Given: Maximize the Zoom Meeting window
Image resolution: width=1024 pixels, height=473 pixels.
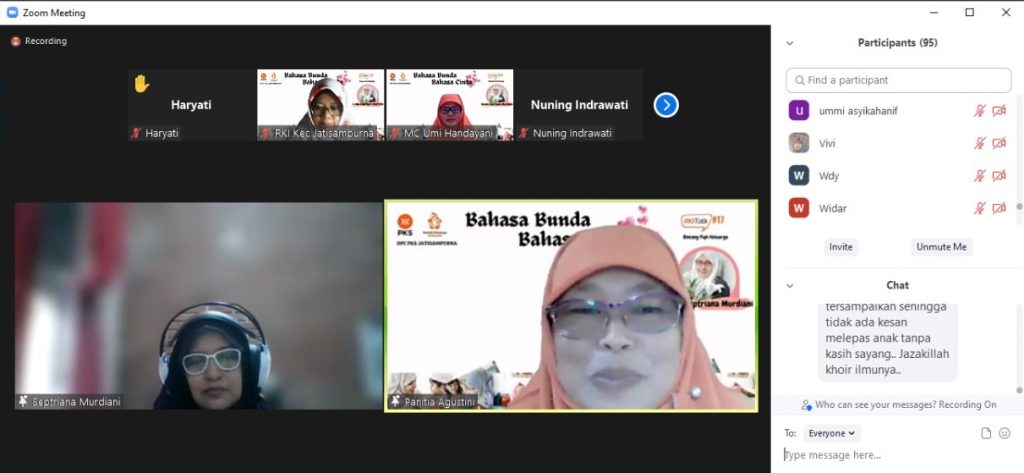Looking at the screenshot, I should 970,12.
